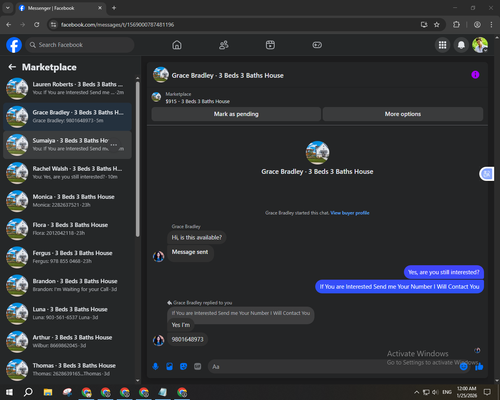
Task: Open the Monica conversation
Action: tap(67, 201)
